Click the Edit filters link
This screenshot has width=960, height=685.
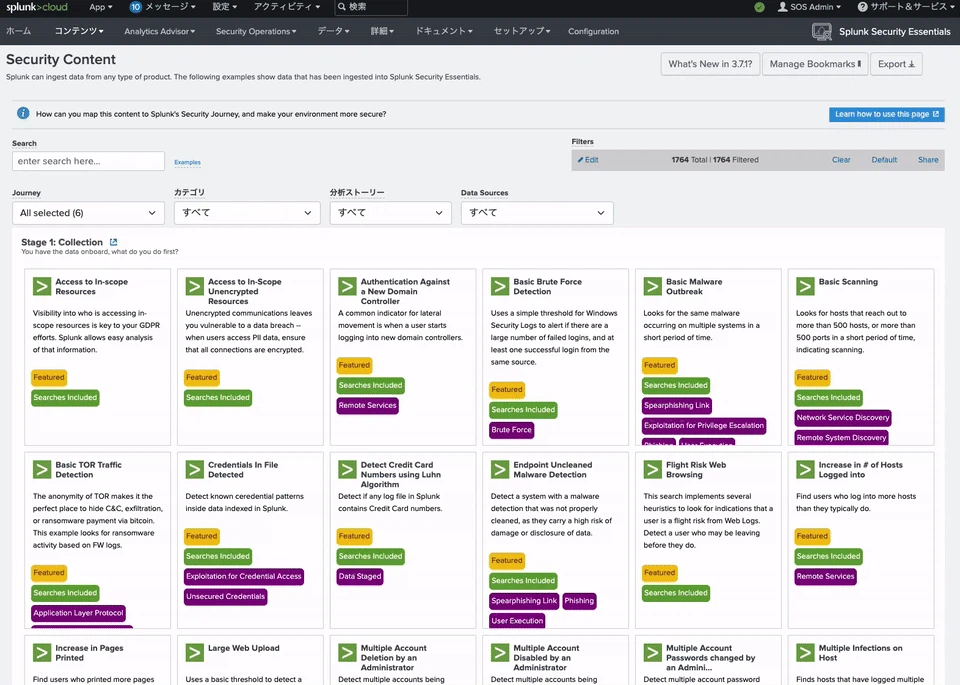pyautogui.click(x=588, y=160)
